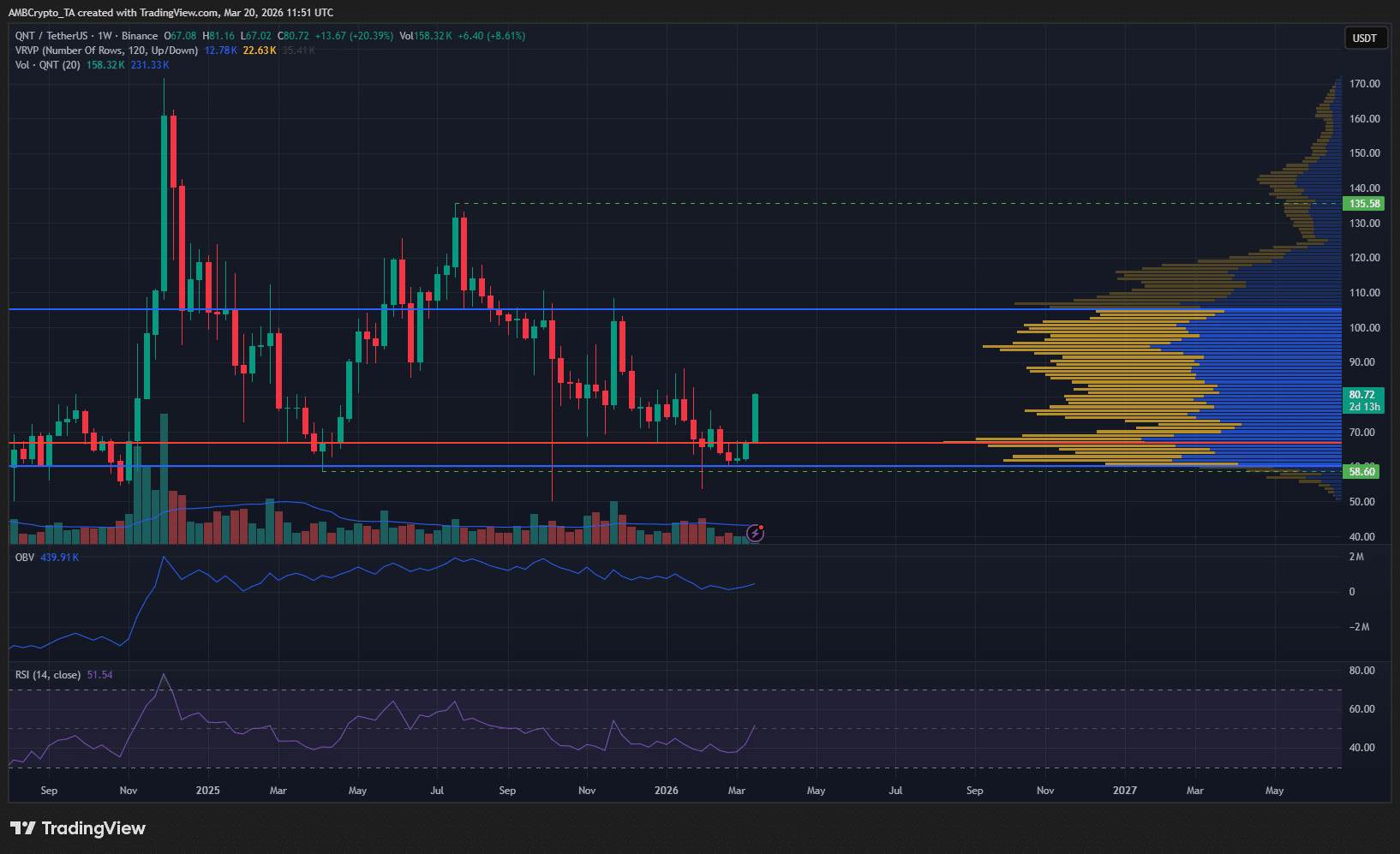
Task: Click the OBV value 439.91K
Action: click(59, 558)
